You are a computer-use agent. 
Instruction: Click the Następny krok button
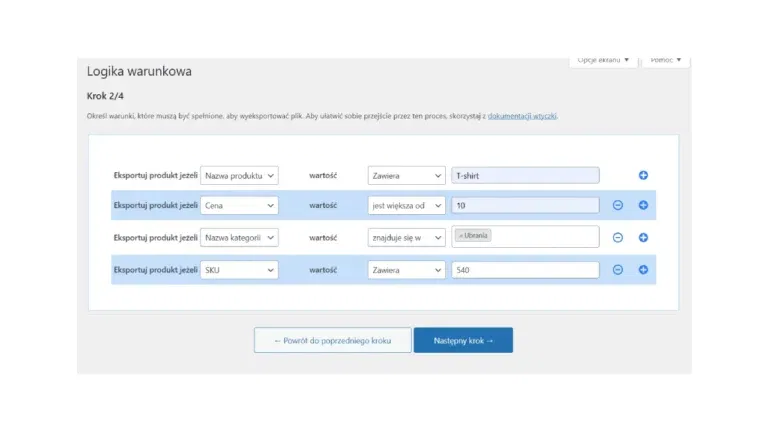click(463, 340)
